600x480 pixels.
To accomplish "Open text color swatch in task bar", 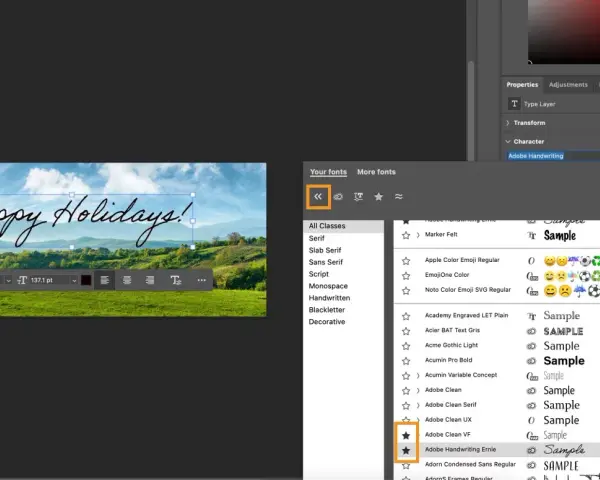I will click(x=86, y=280).
